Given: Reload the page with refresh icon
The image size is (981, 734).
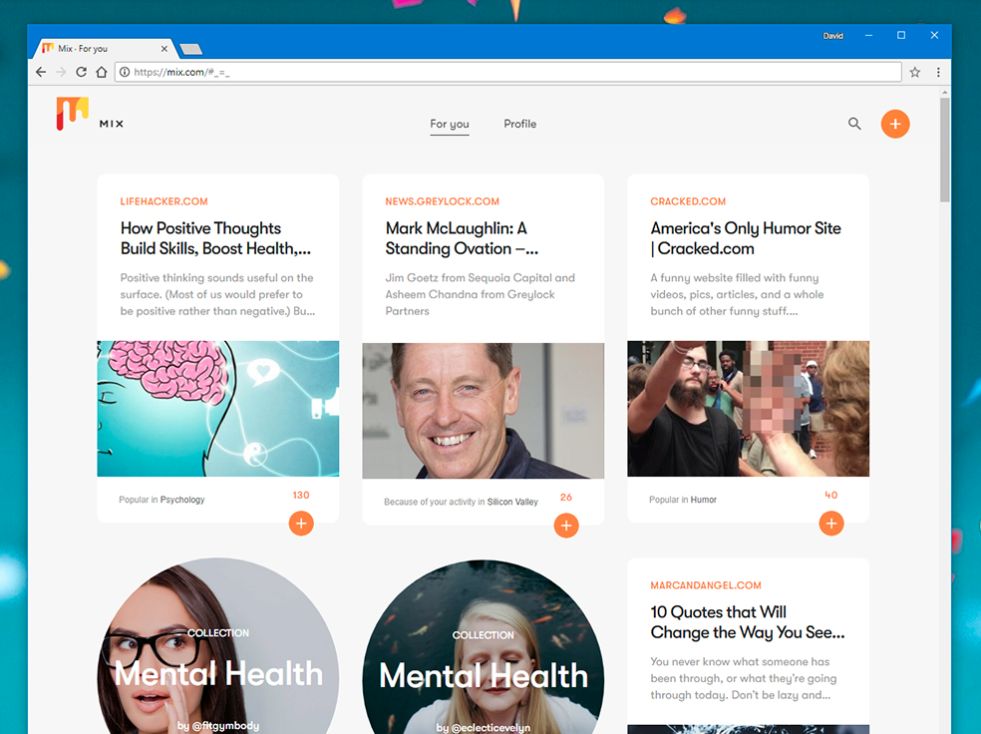Looking at the screenshot, I should point(81,72).
